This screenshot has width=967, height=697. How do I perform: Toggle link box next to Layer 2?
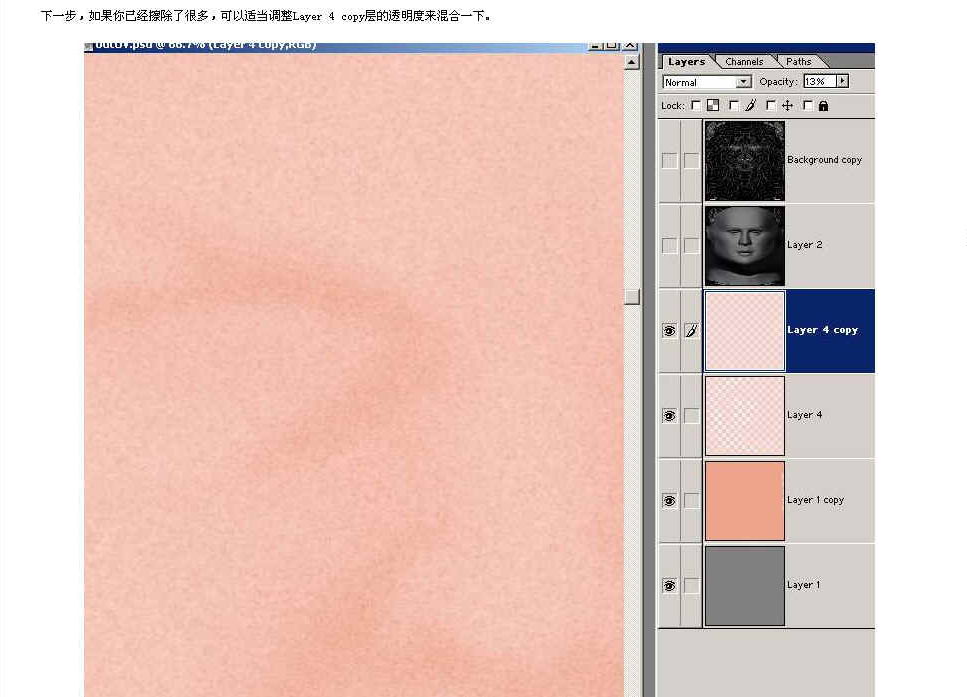[691, 245]
